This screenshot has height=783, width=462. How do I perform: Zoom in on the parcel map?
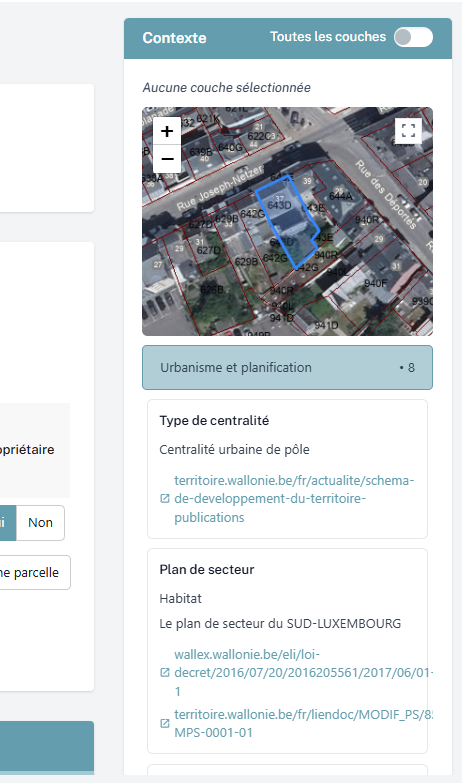tap(167, 131)
